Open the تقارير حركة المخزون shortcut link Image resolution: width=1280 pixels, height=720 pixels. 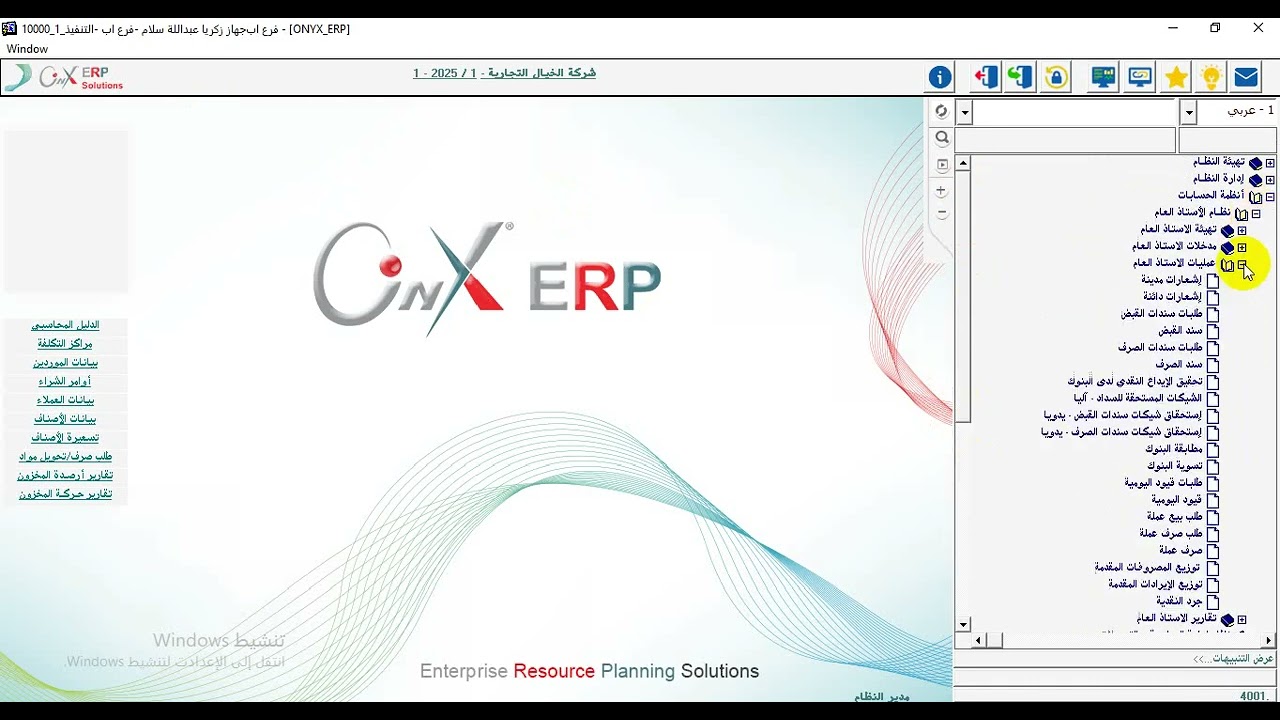point(65,494)
